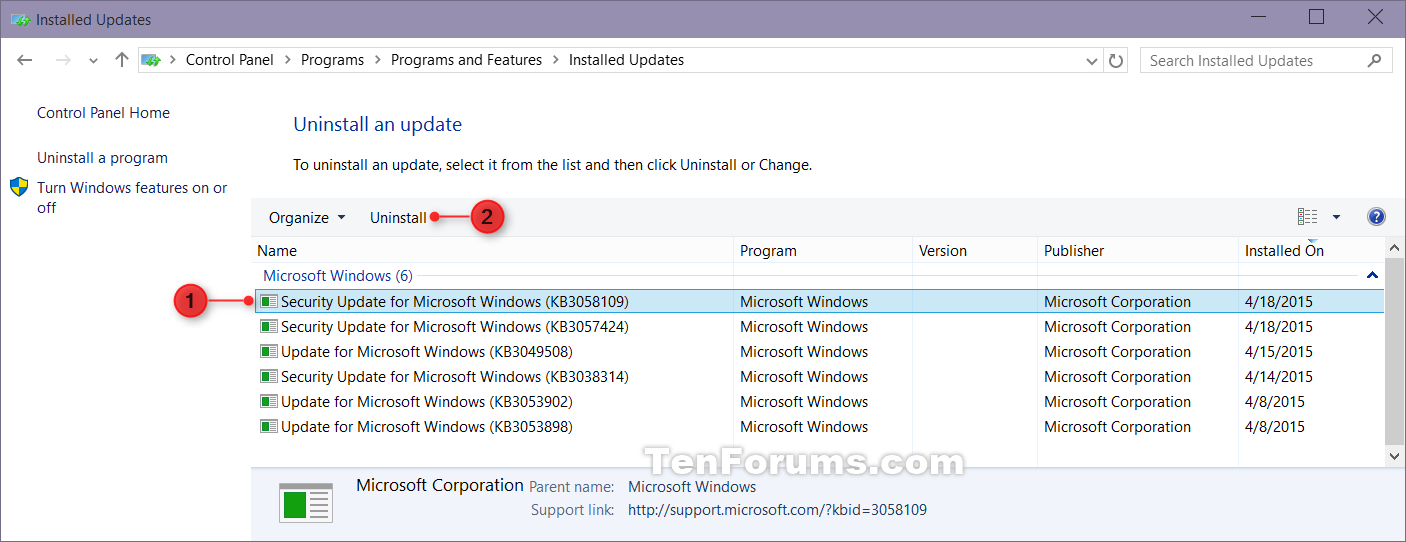The image size is (1406, 542).
Task: Sort by the Name column header
Action: click(493, 251)
